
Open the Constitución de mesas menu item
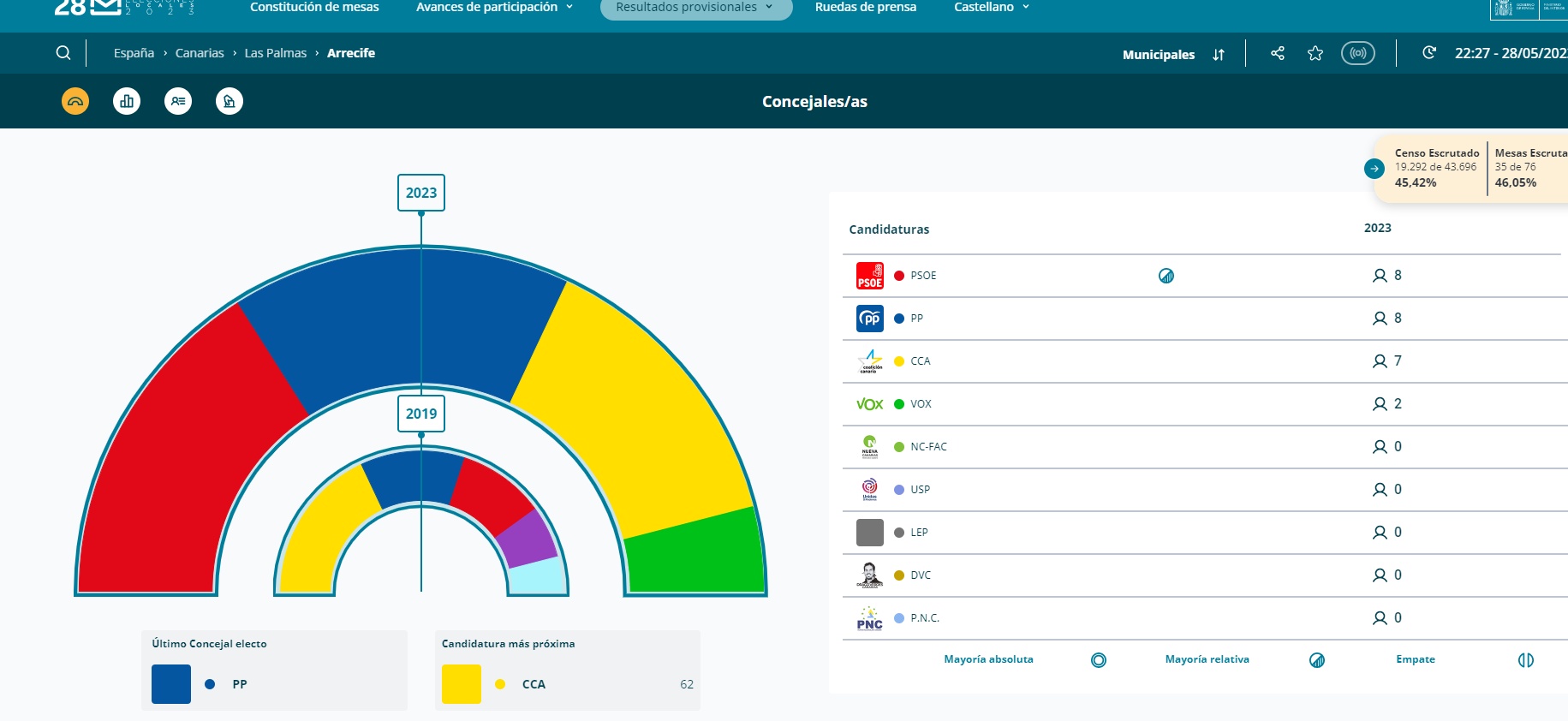tap(314, 7)
